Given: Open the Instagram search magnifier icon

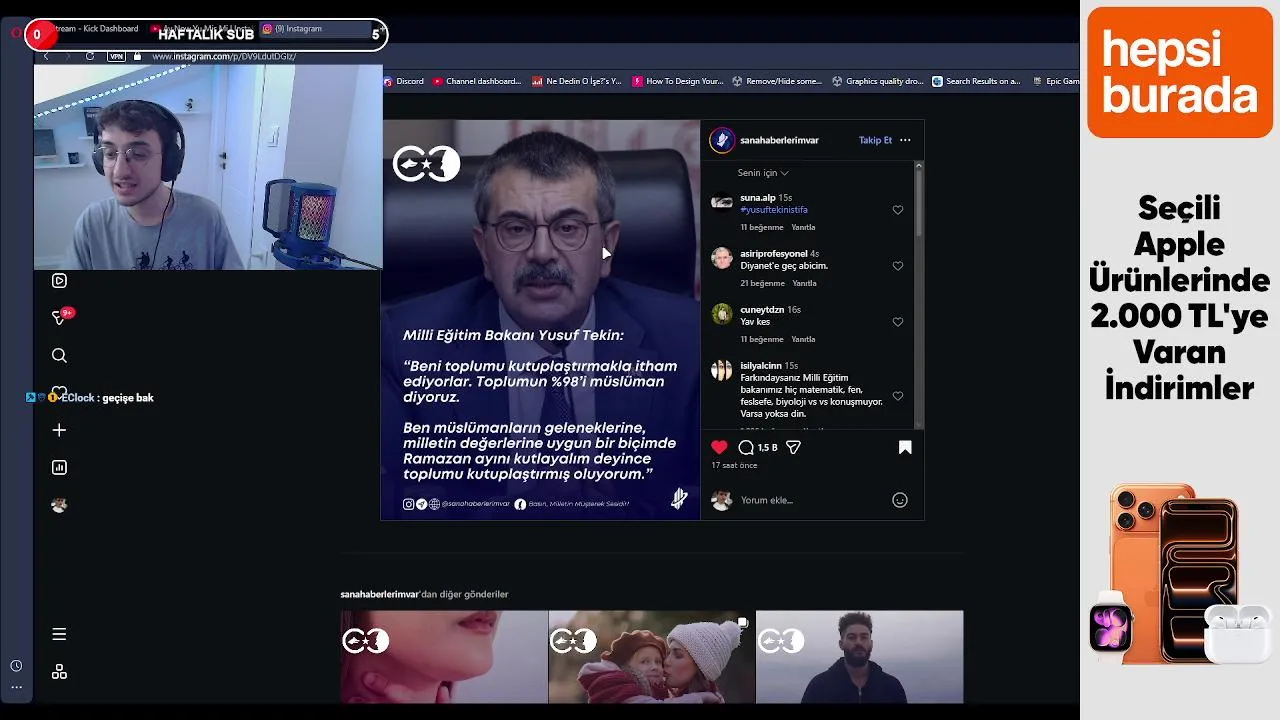Looking at the screenshot, I should tap(59, 355).
